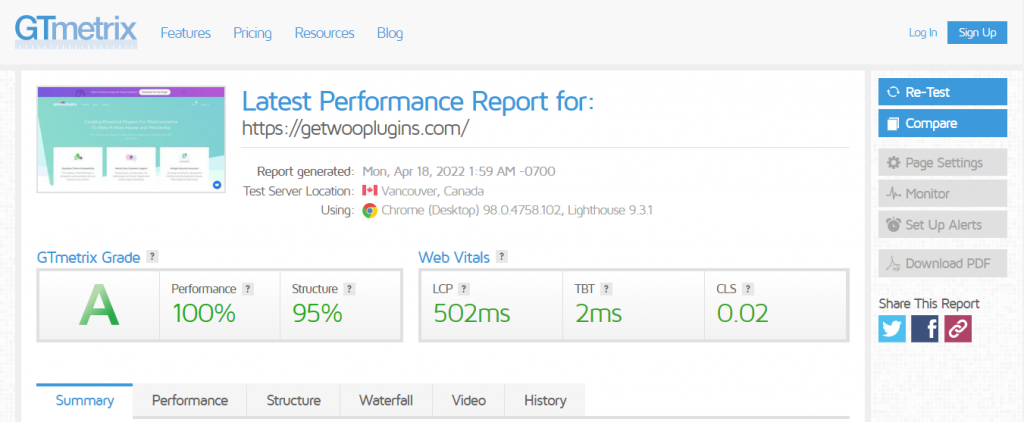The width and height of the screenshot is (1024, 422).
Task: Share report on Facebook icon
Action: click(x=925, y=329)
